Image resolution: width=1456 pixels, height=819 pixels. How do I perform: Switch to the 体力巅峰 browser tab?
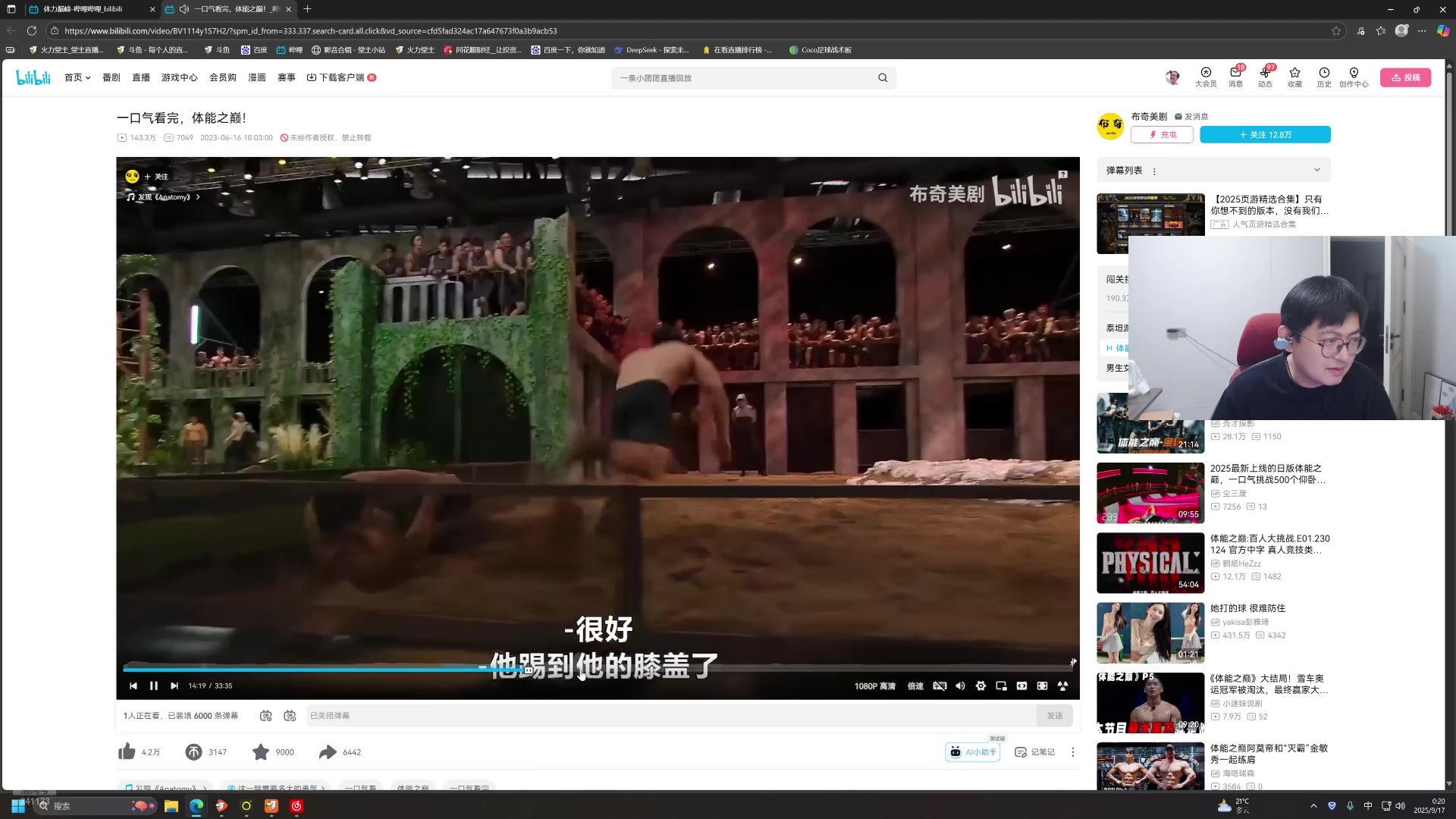pyautogui.click(x=91, y=9)
